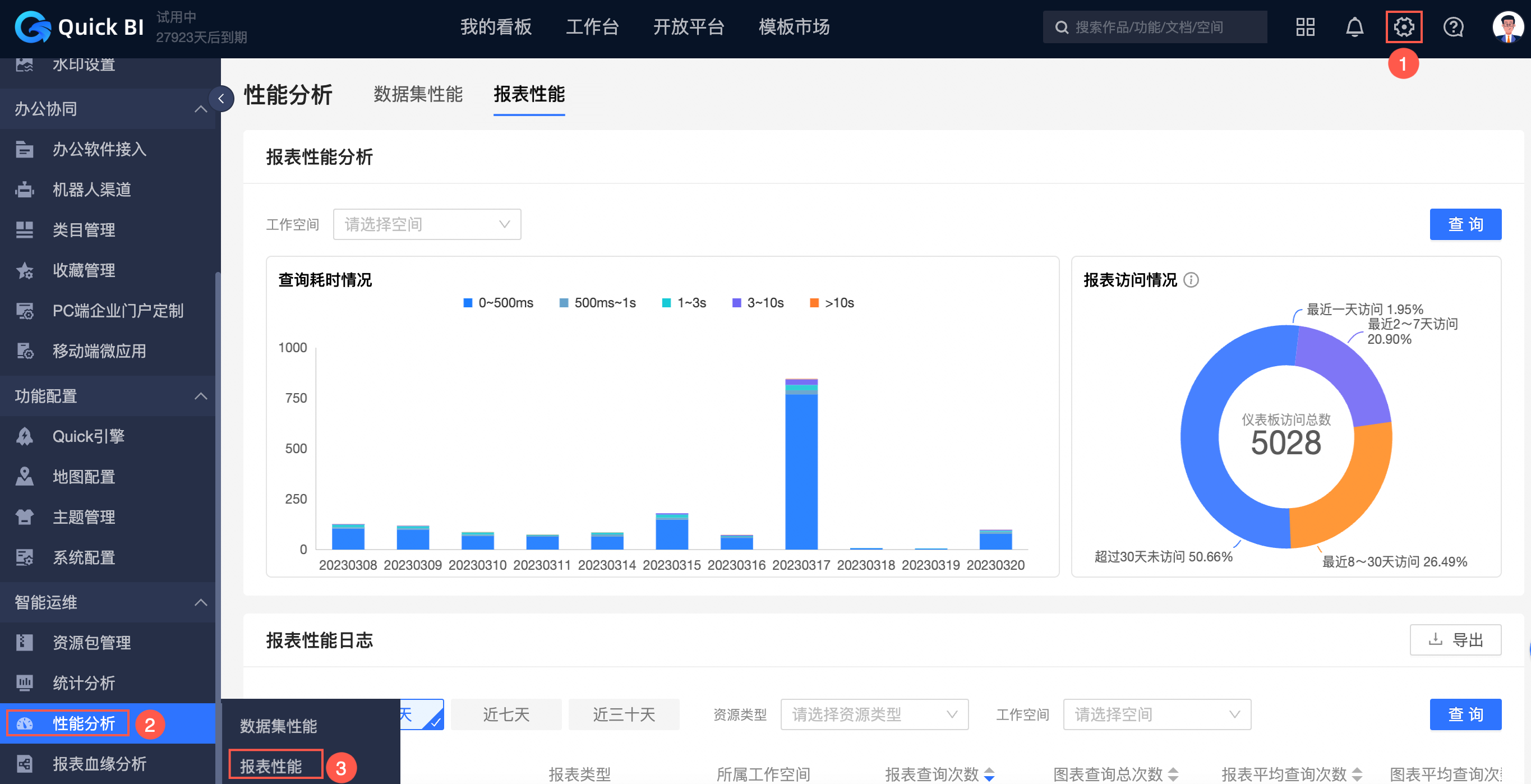The image size is (1531, 784).
Task: Open log section 工作空间 dropdown
Action: click(x=1156, y=714)
